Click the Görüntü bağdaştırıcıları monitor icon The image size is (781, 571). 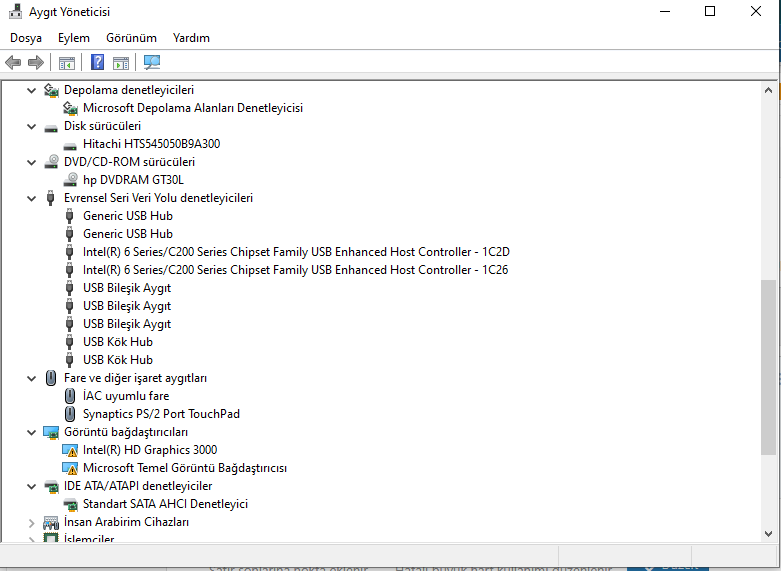point(51,432)
